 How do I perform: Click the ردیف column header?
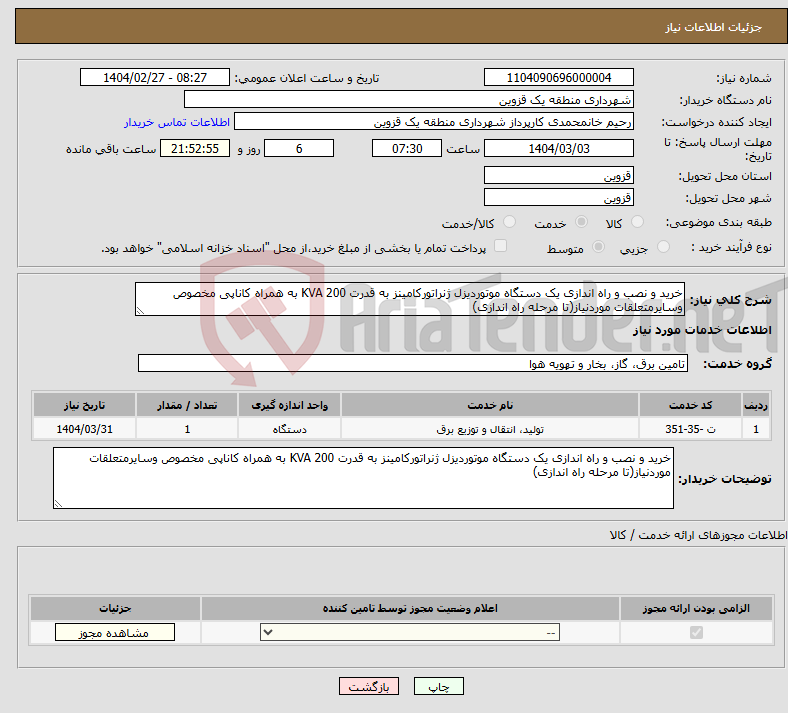point(756,405)
